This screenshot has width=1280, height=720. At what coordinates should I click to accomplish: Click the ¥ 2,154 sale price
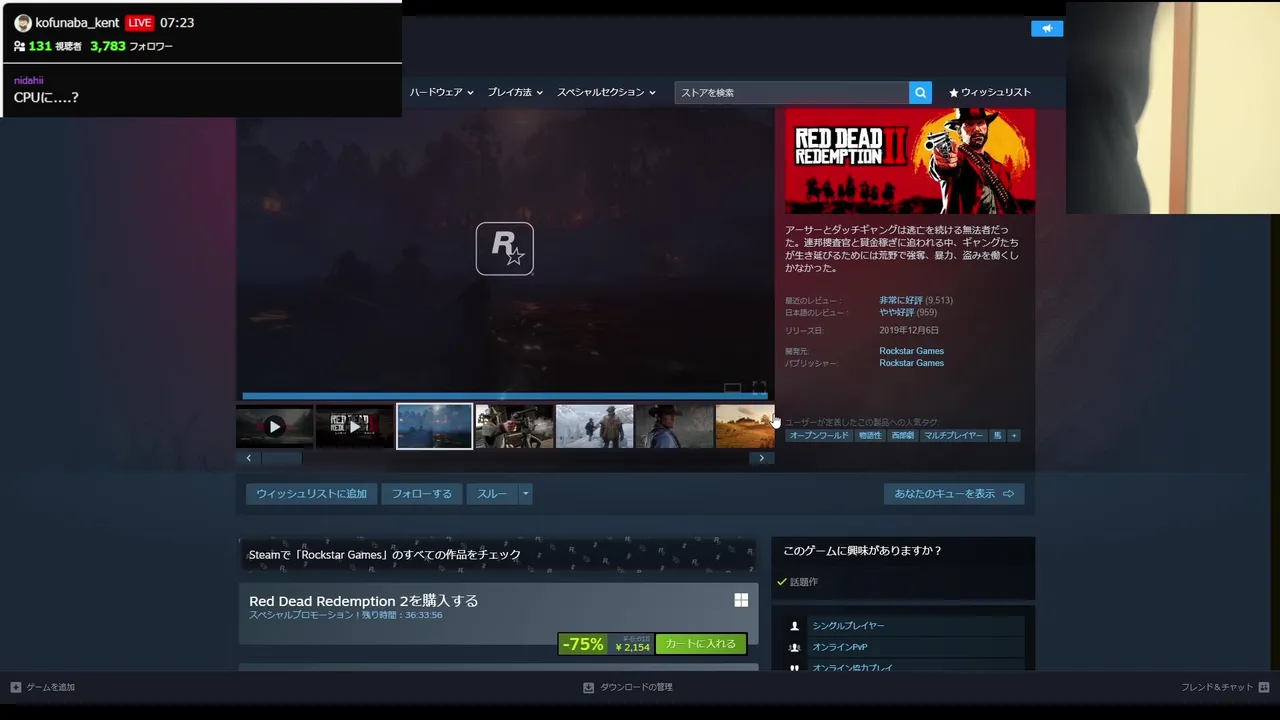click(632, 648)
